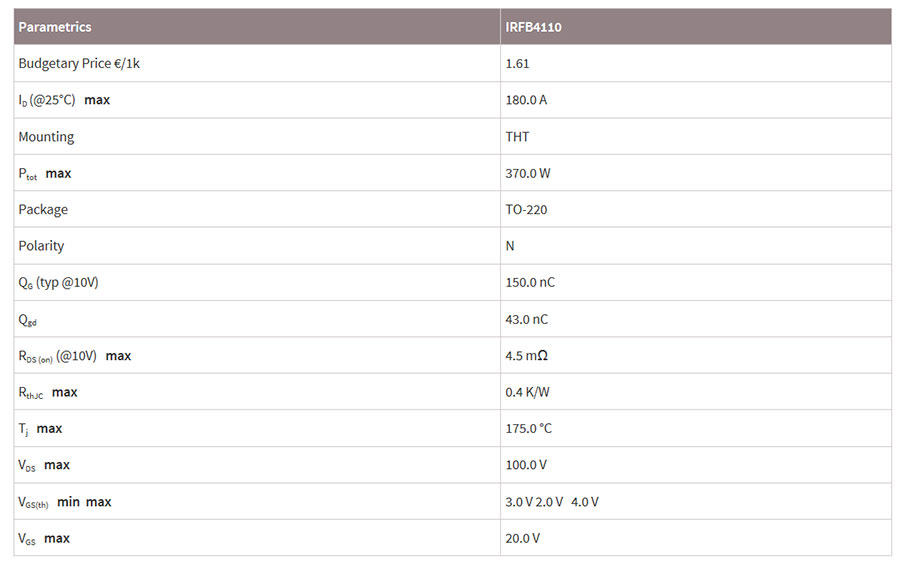
Task: Select the Polarity row label
Action: click(x=41, y=246)
